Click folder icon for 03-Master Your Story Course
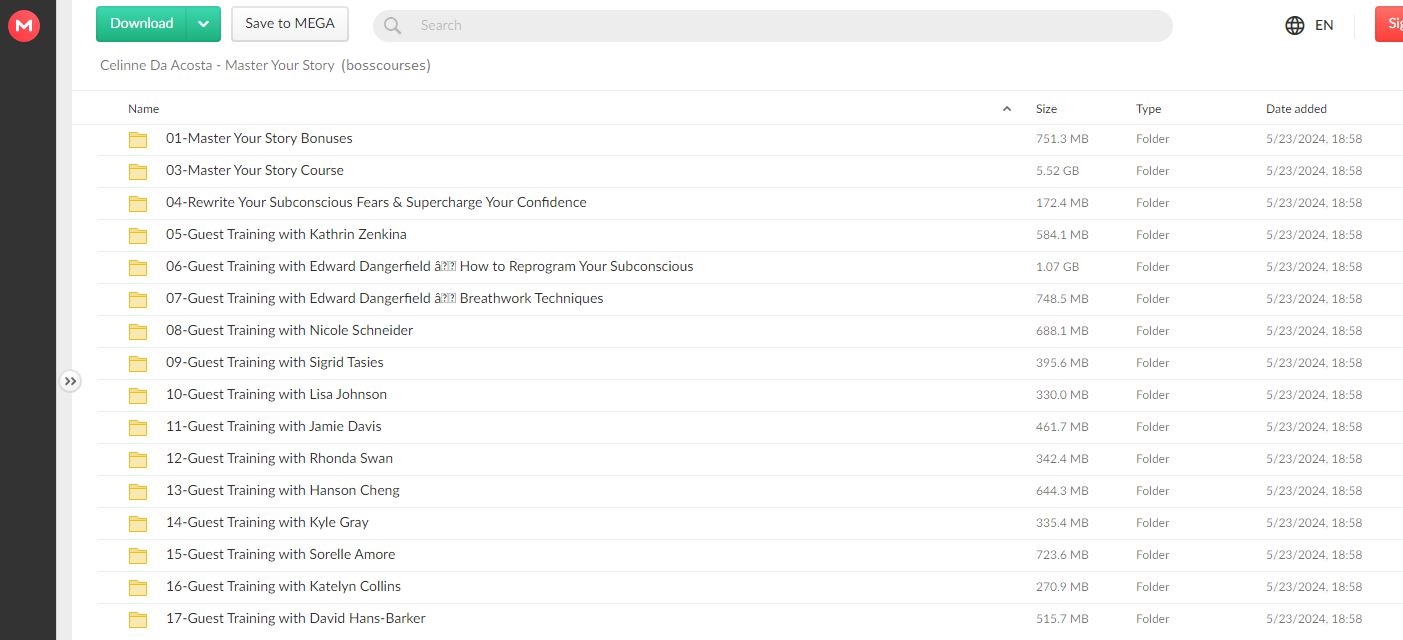 [138, 171]
